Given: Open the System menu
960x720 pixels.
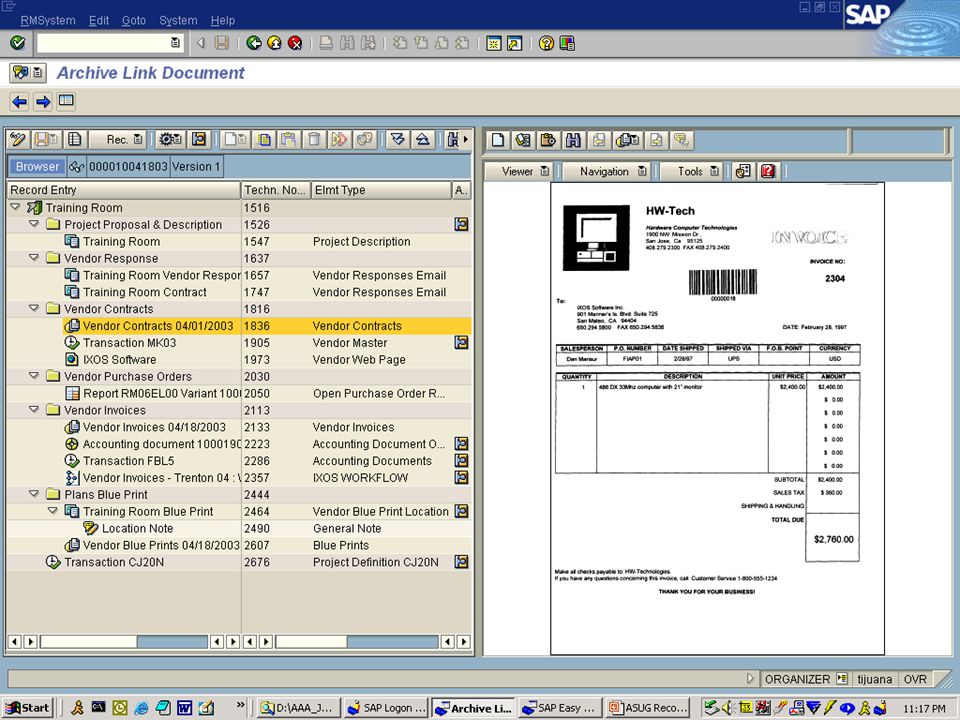Looking at the screenshot, I should 178,20.
